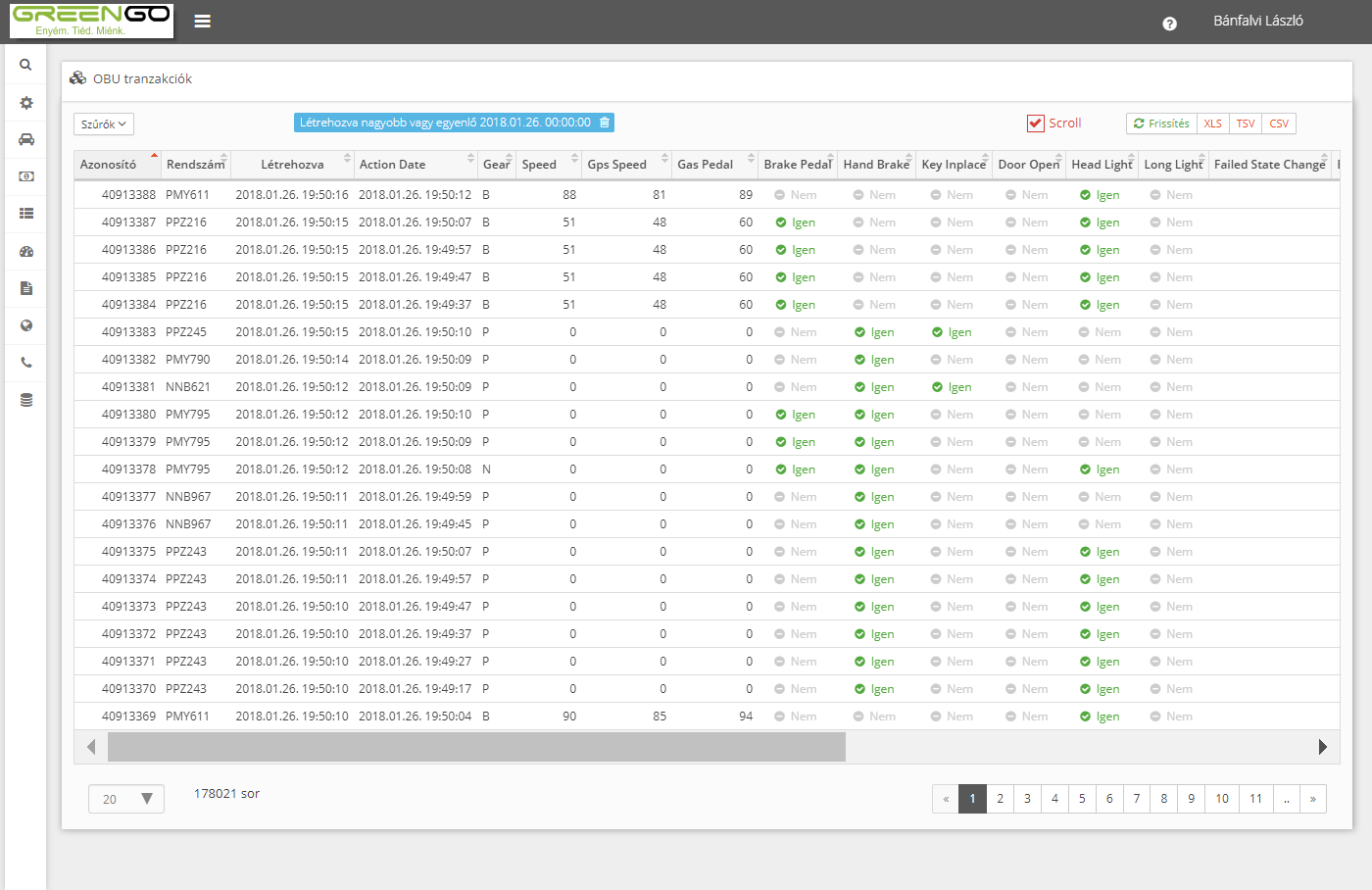Viewport: 1372px width, 890px height.
Task: Click license plate PMY790
Action: [187, 360]
